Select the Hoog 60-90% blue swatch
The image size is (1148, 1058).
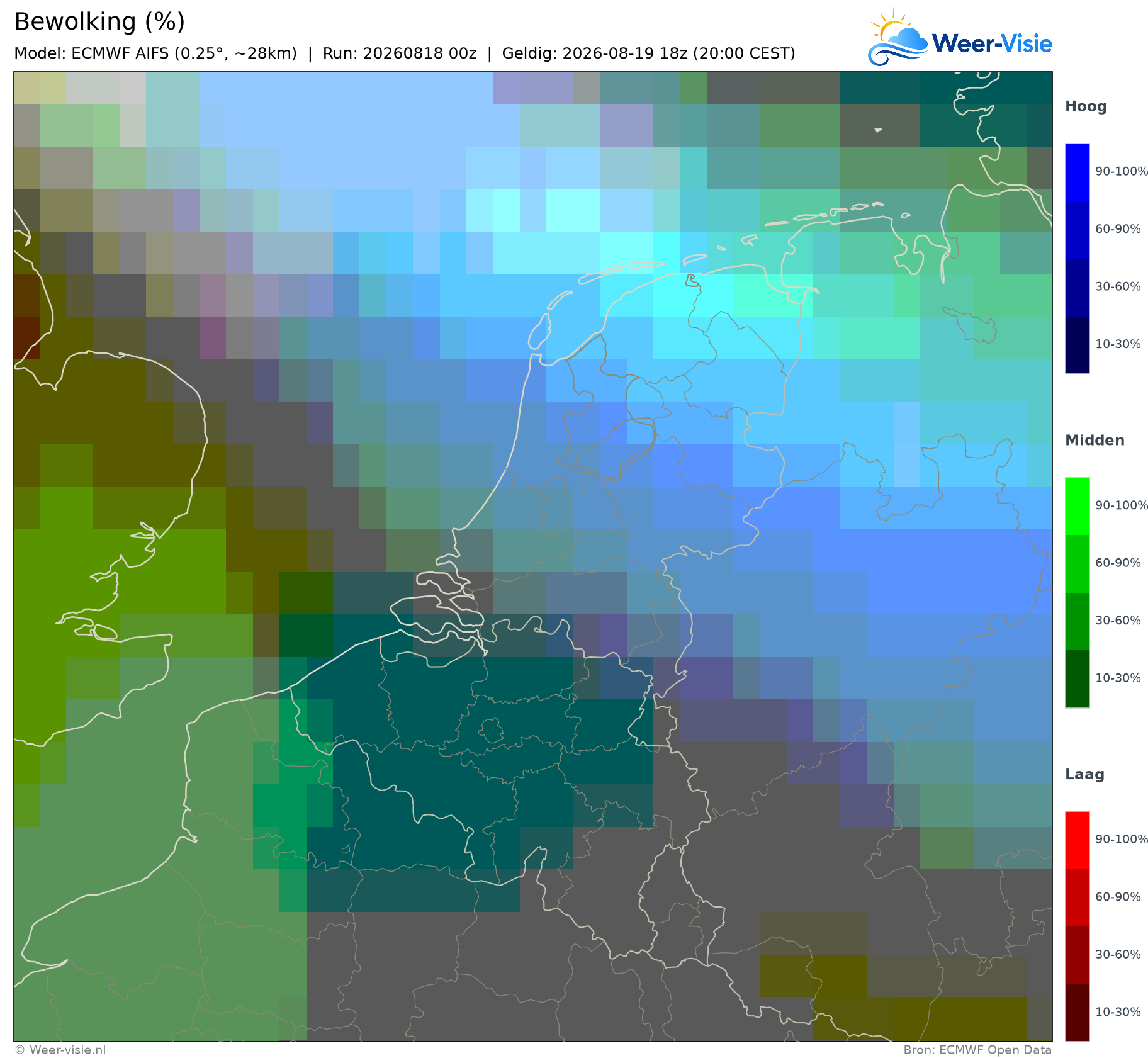(1077, 230)
